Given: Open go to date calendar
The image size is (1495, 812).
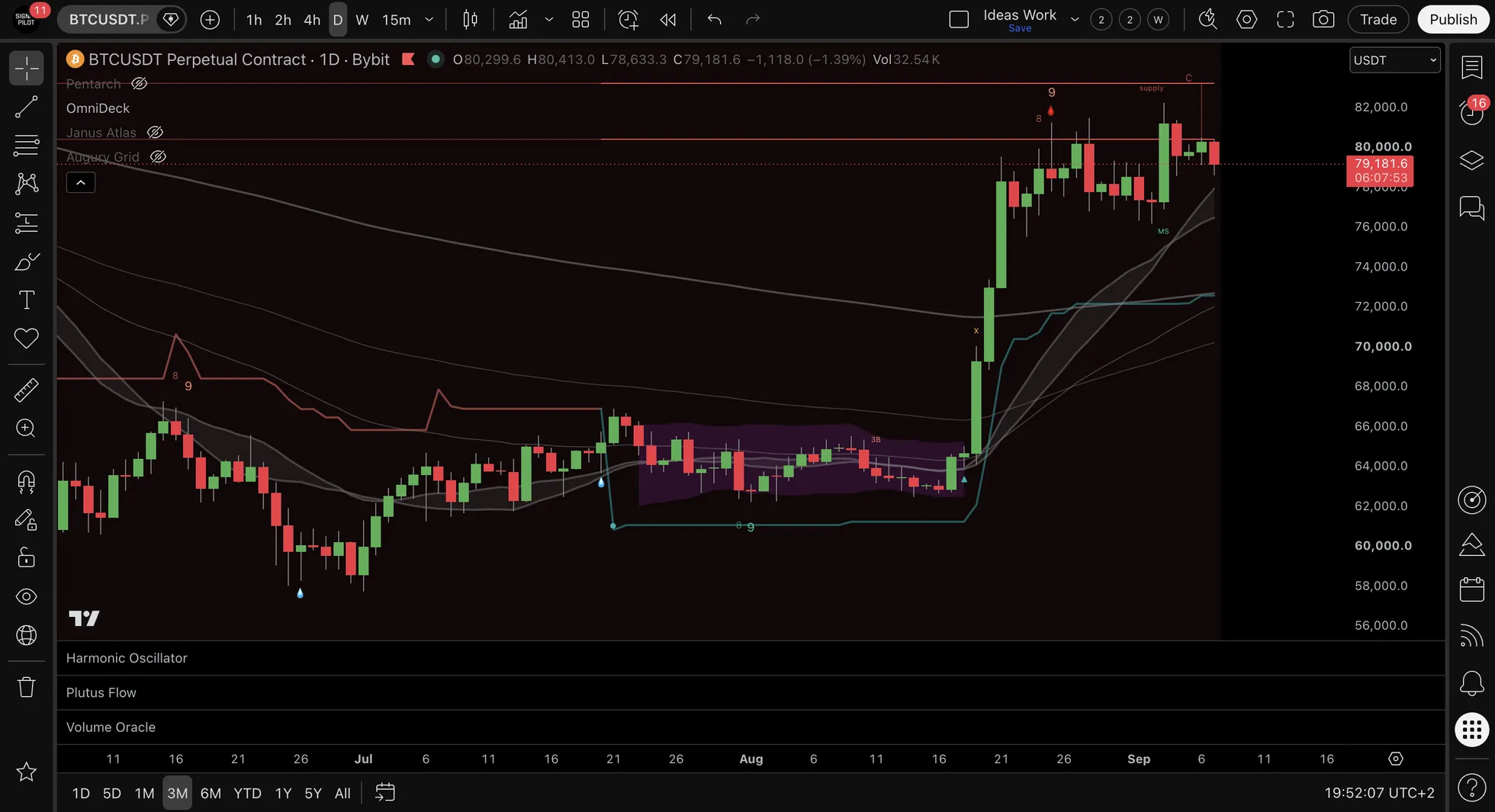Looking at the screenshot, I should tap(385, 793).
